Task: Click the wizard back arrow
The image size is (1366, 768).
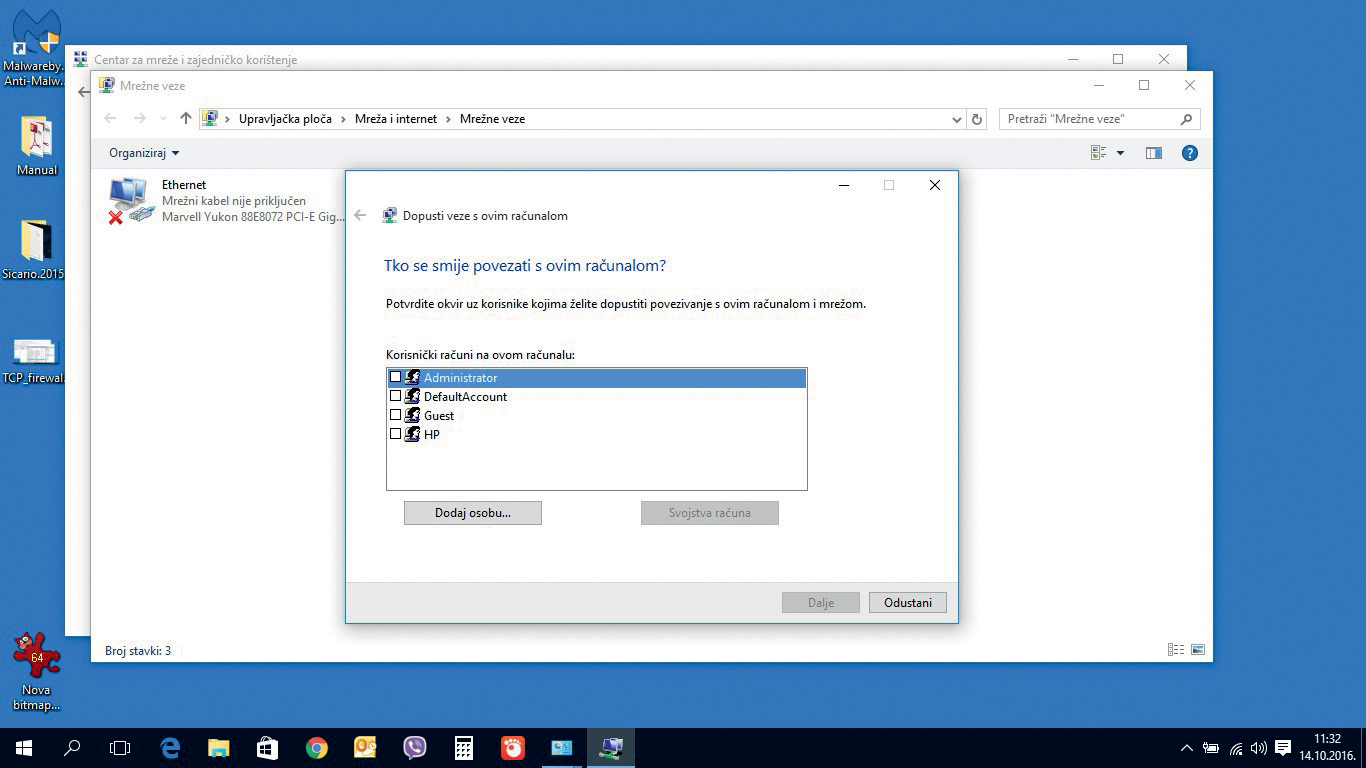Action: tap(361, 215)
